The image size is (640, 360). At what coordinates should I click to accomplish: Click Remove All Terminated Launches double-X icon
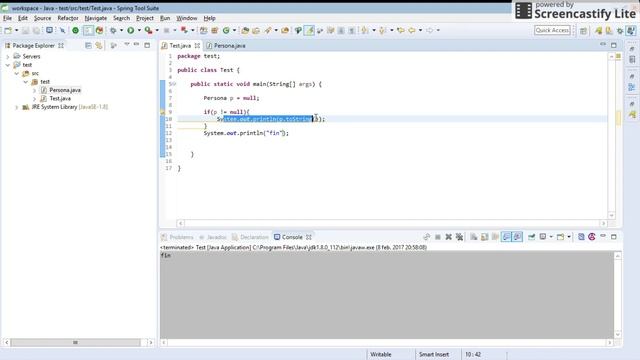pyautogui.click(x=460, y=237)
